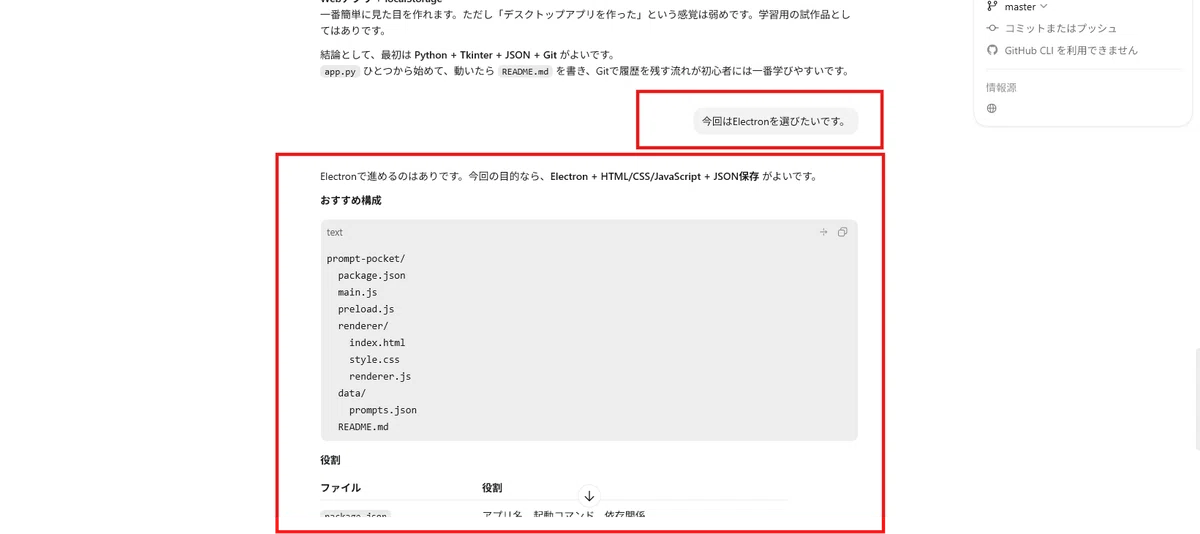Click the inline code app.py
Viewport: 1200px width, 534px height.
click(340, 71)
